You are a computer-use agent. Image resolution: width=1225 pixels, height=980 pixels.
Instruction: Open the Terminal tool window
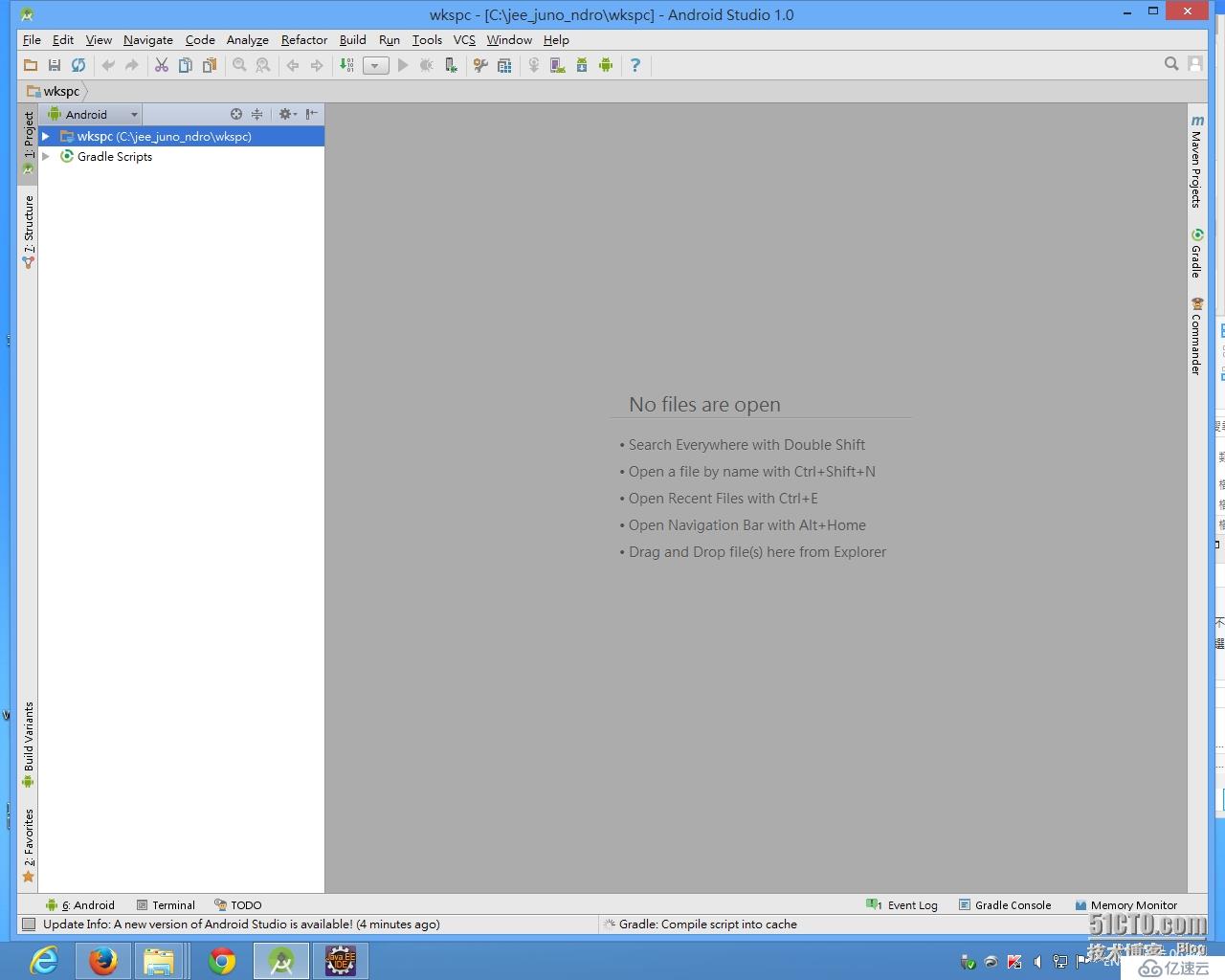coord(166,904)
